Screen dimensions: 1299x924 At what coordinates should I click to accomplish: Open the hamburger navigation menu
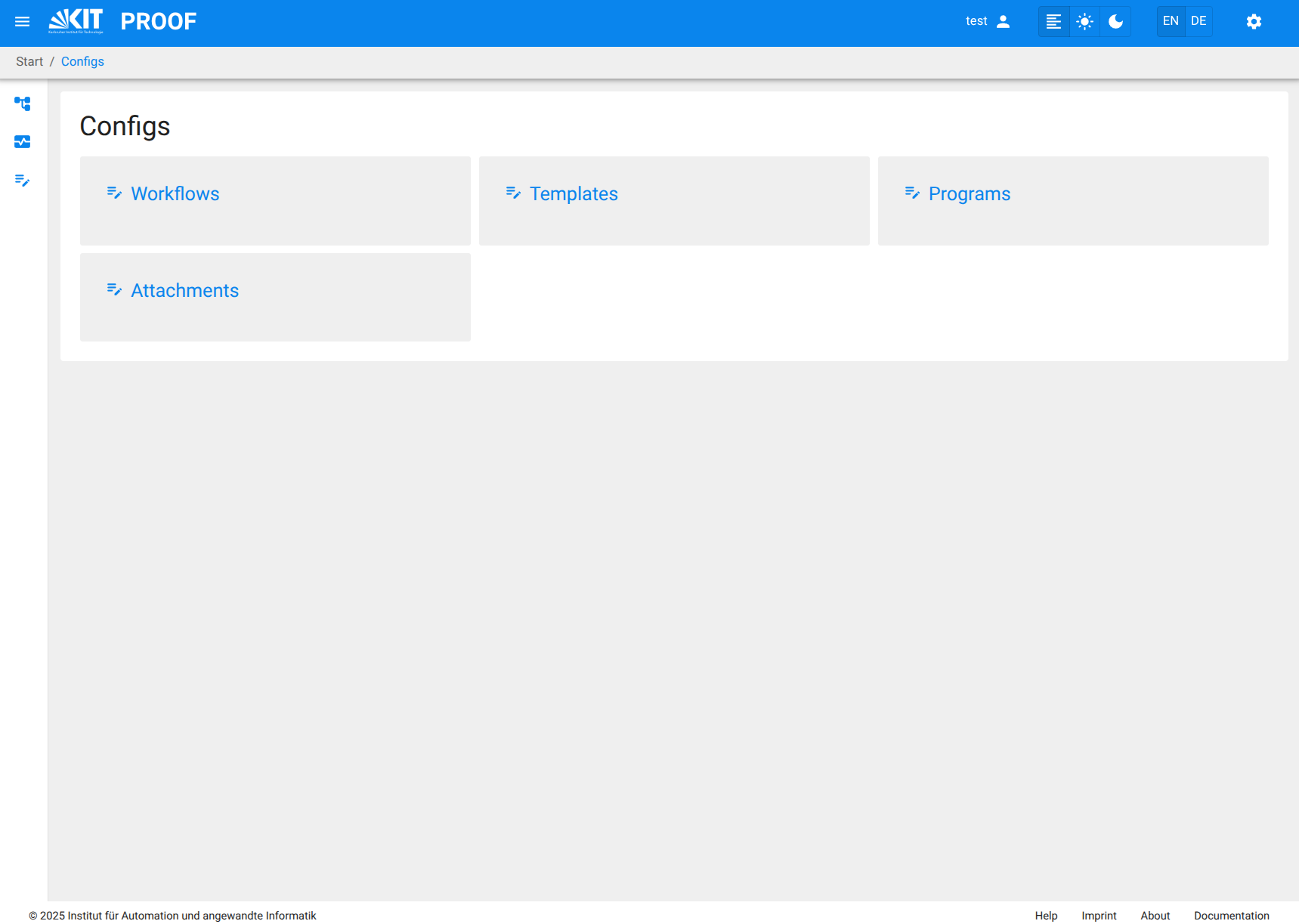pos(22,22)
